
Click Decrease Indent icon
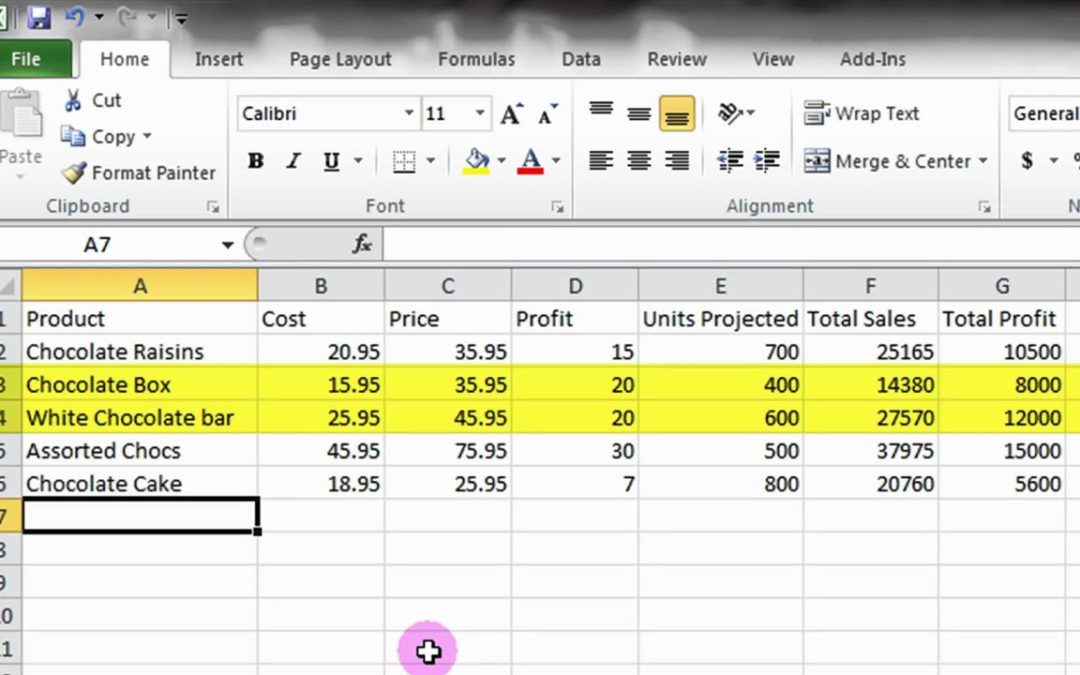click(x=730, y=161)
